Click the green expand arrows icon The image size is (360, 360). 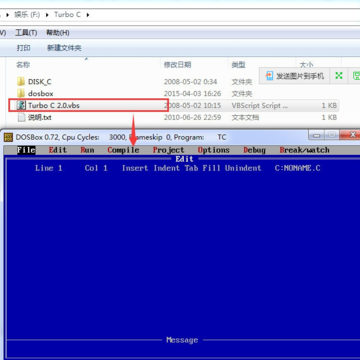[x=339, y=76]
